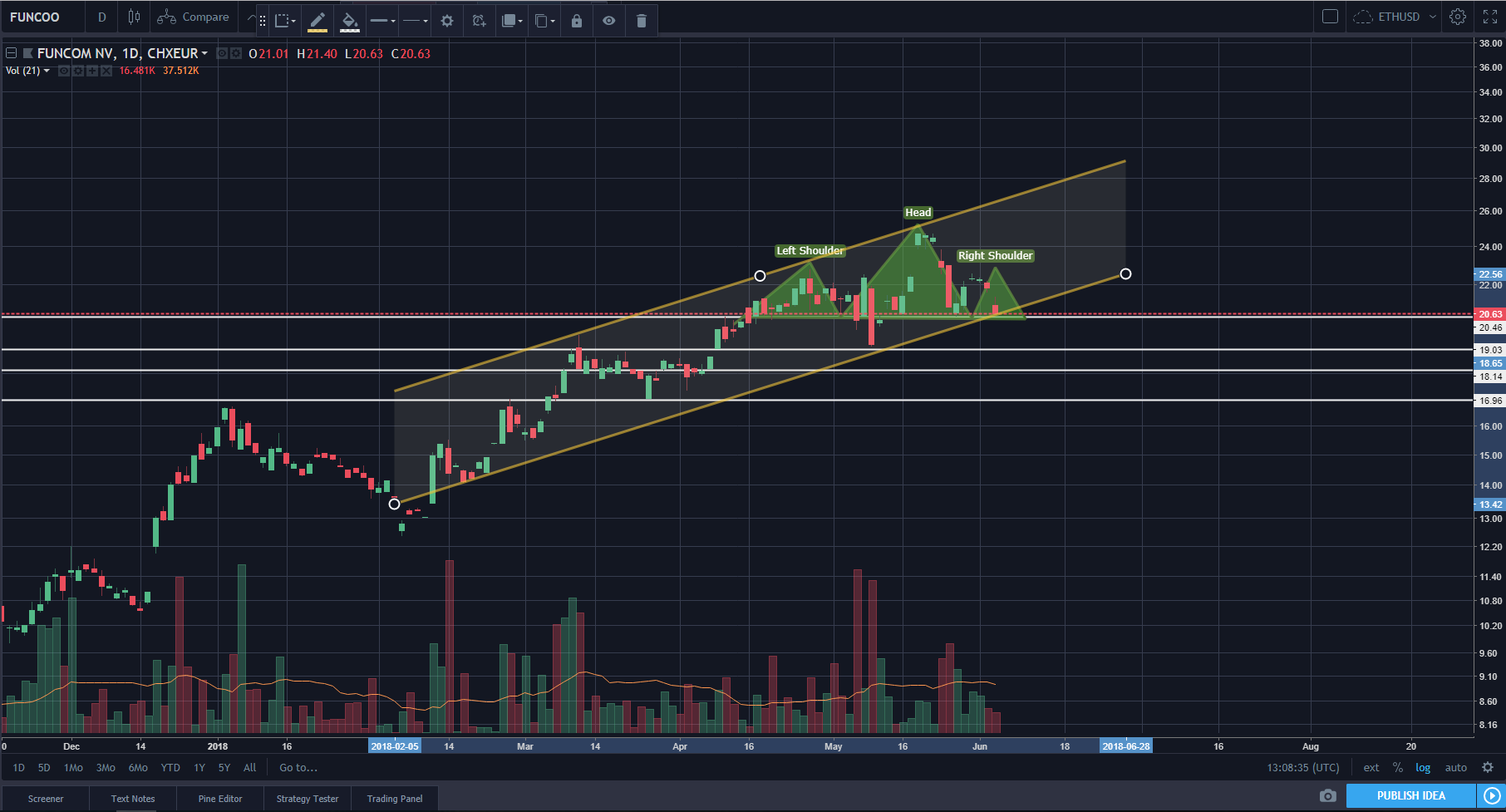Toggle auto scale

(1456, 768)
